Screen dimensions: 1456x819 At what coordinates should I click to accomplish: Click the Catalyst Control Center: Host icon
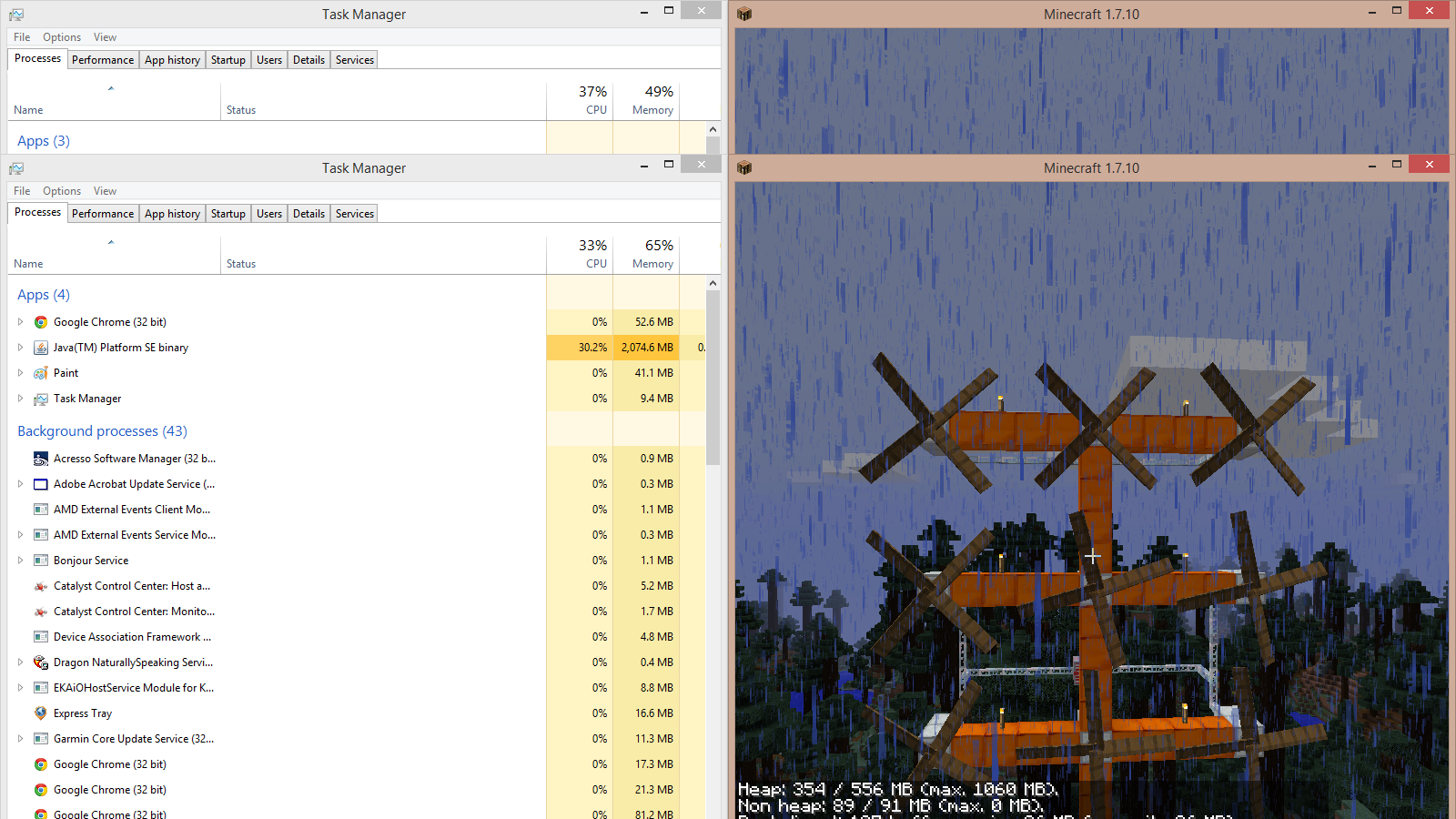tap(41, 586)
